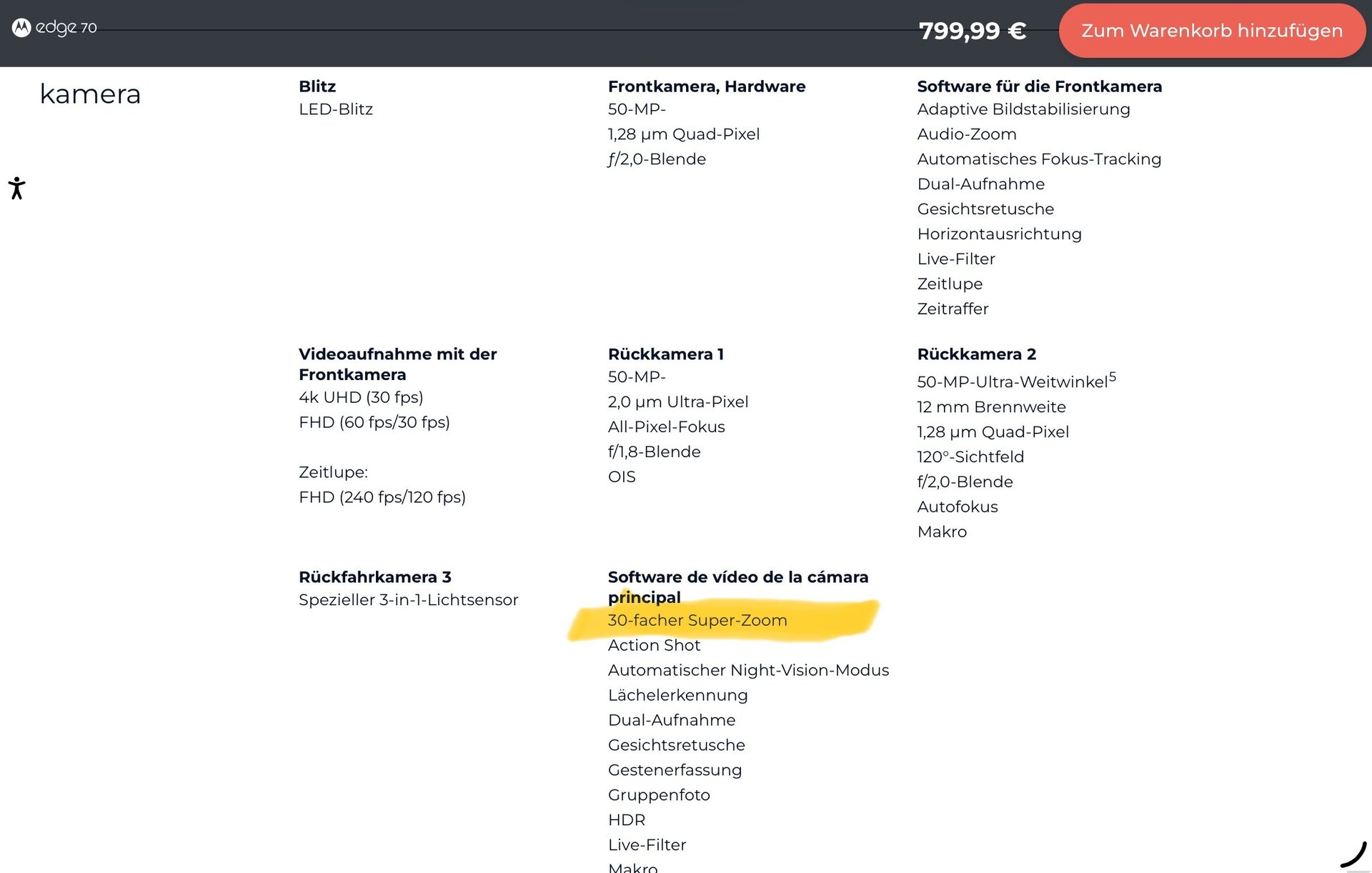The width and height of the screenshot is (1372, 873).
Task: Open footnote 5 next to Ultra-Weitwinkel
Action: (x=1112, y=376)
